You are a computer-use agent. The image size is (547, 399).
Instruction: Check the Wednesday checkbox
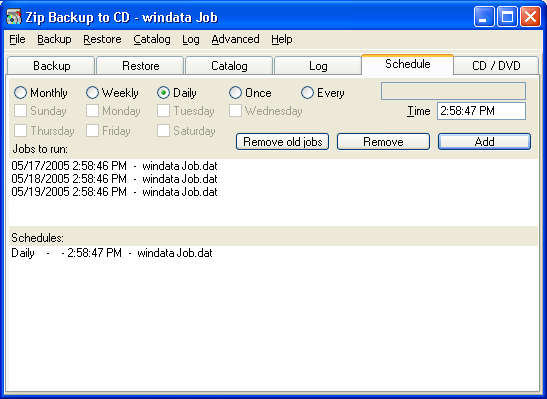tap(265, 111)
